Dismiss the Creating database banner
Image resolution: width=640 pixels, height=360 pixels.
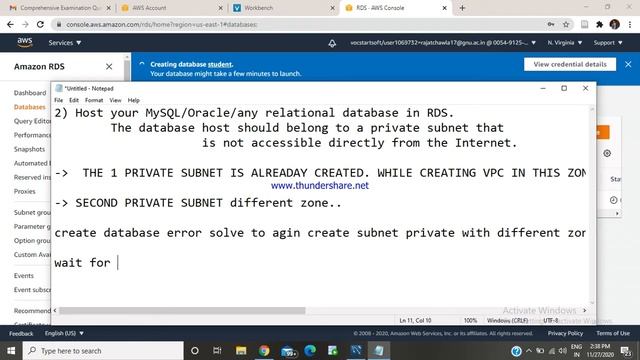[628, 64]
